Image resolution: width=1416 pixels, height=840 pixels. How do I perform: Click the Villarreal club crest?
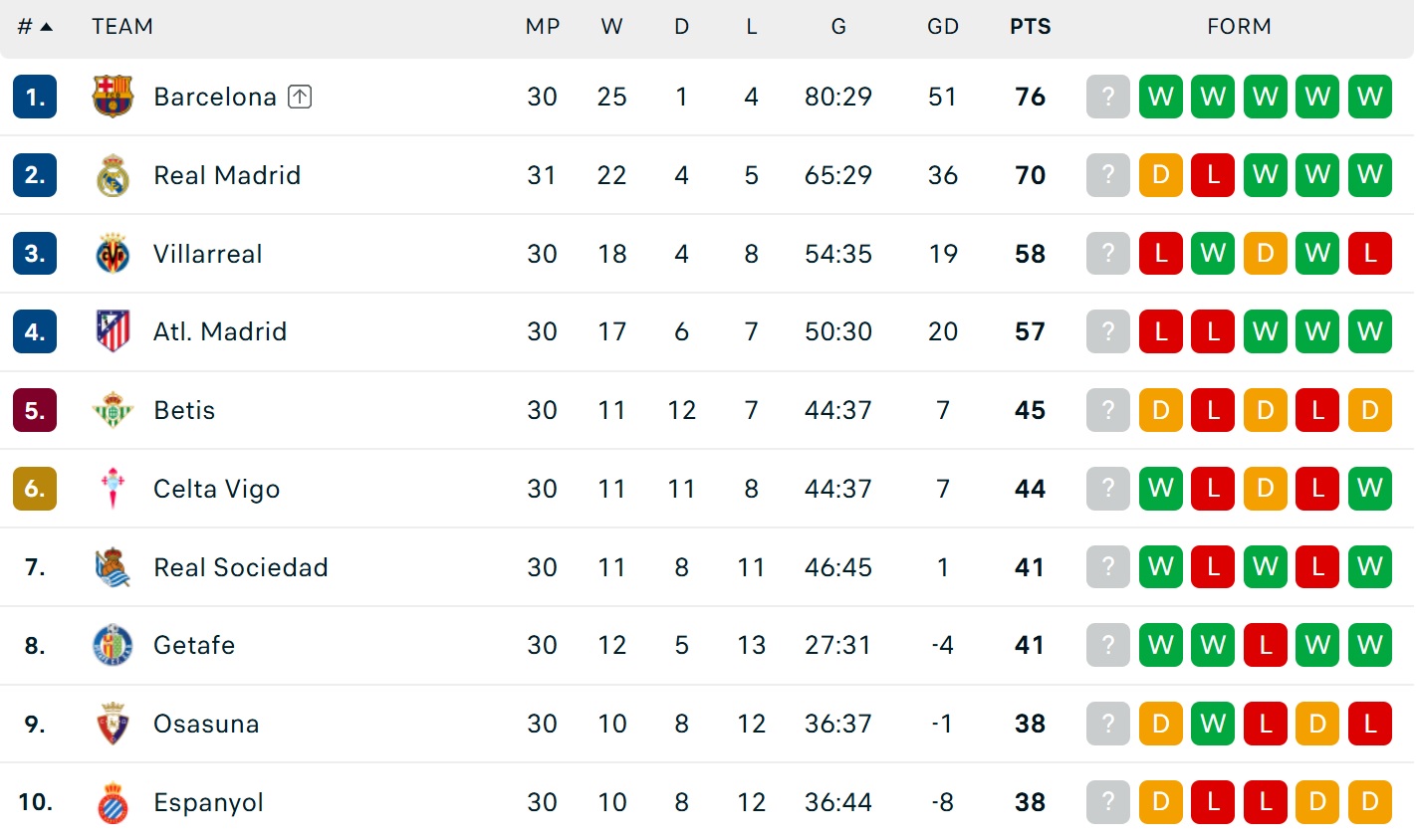[113, 254]
